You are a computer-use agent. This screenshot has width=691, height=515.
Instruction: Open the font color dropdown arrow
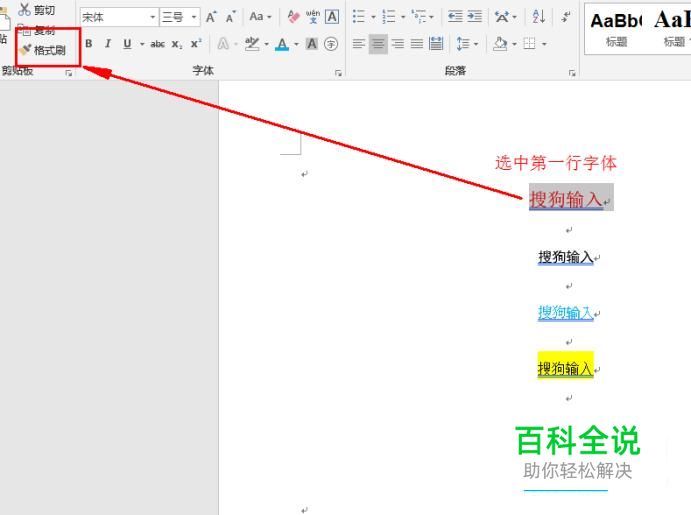[x=296, y=44]
